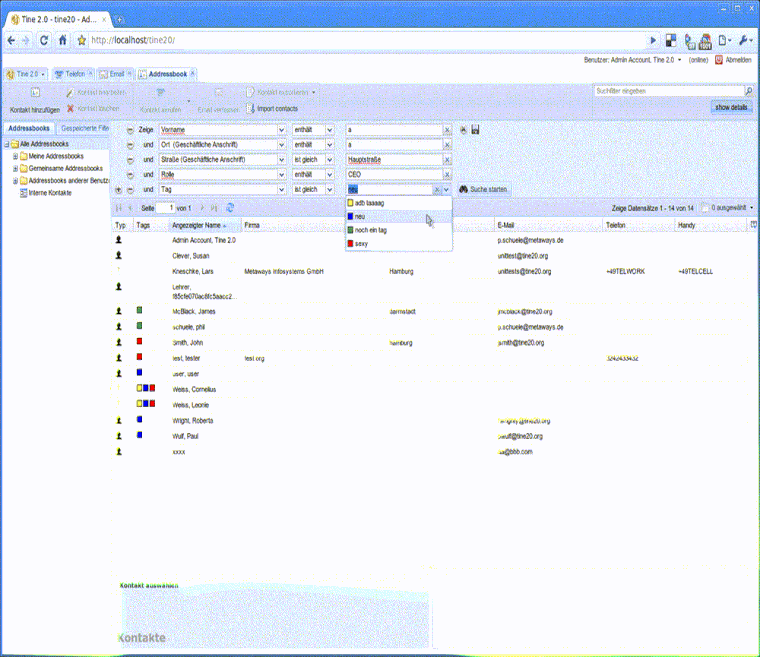Remove the Rolle filter row
The height and width of the screenshot is (657, 760).
pos(130,175)
